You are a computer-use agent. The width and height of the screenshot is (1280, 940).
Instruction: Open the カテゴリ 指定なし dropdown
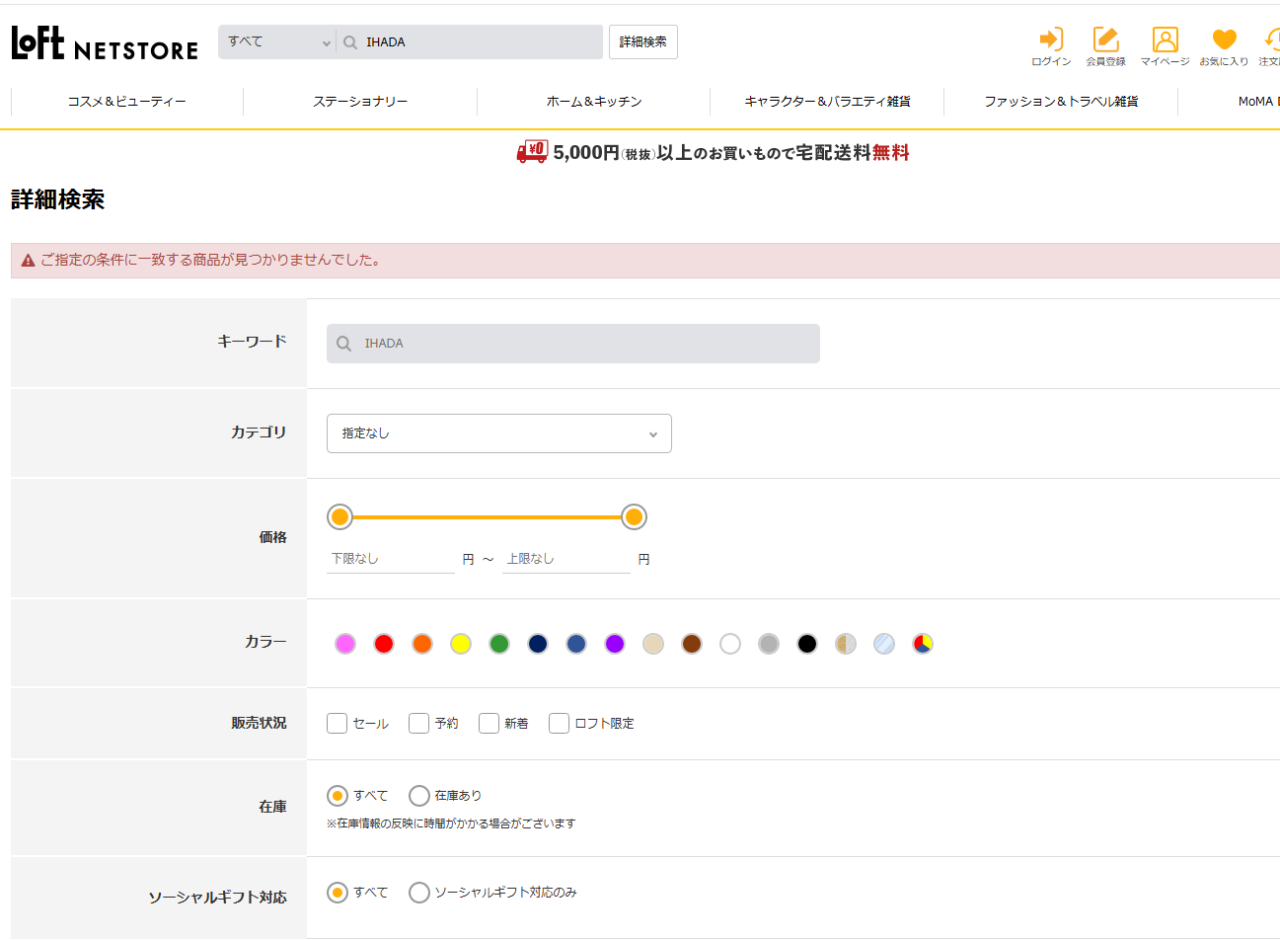pyautogui.click(x=499, y=434)
